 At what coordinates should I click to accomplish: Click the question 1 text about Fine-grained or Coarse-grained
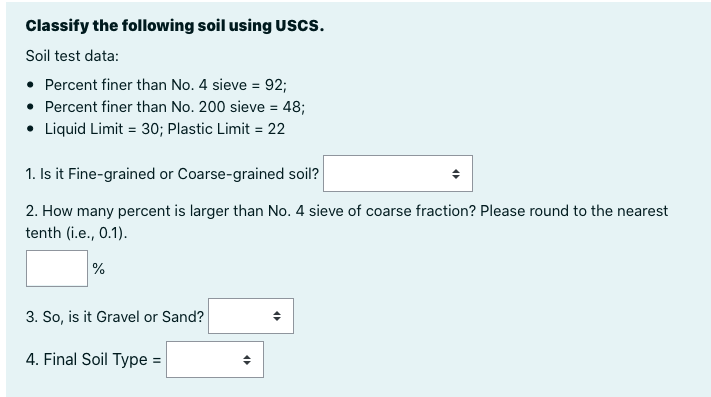point(172,174)
